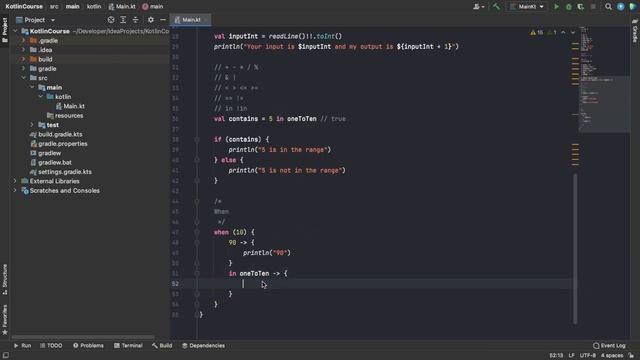The image size is (640, 360).
Task: Close the Main.kt editor tab
Action: tap(206, 20)
